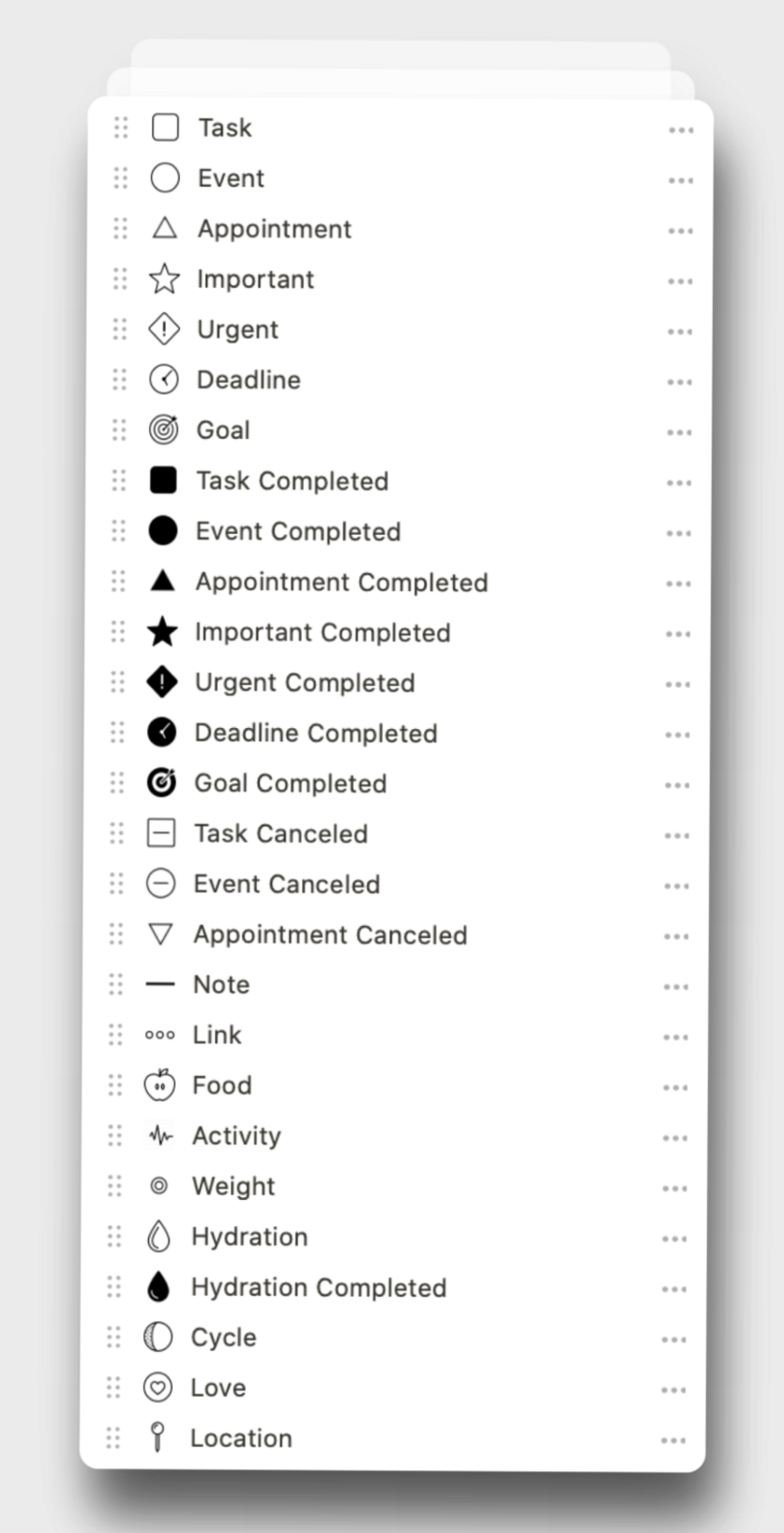Click the Link triple-dot icon
This screenshot has height=1533, width=784.
pos(159,1035)
